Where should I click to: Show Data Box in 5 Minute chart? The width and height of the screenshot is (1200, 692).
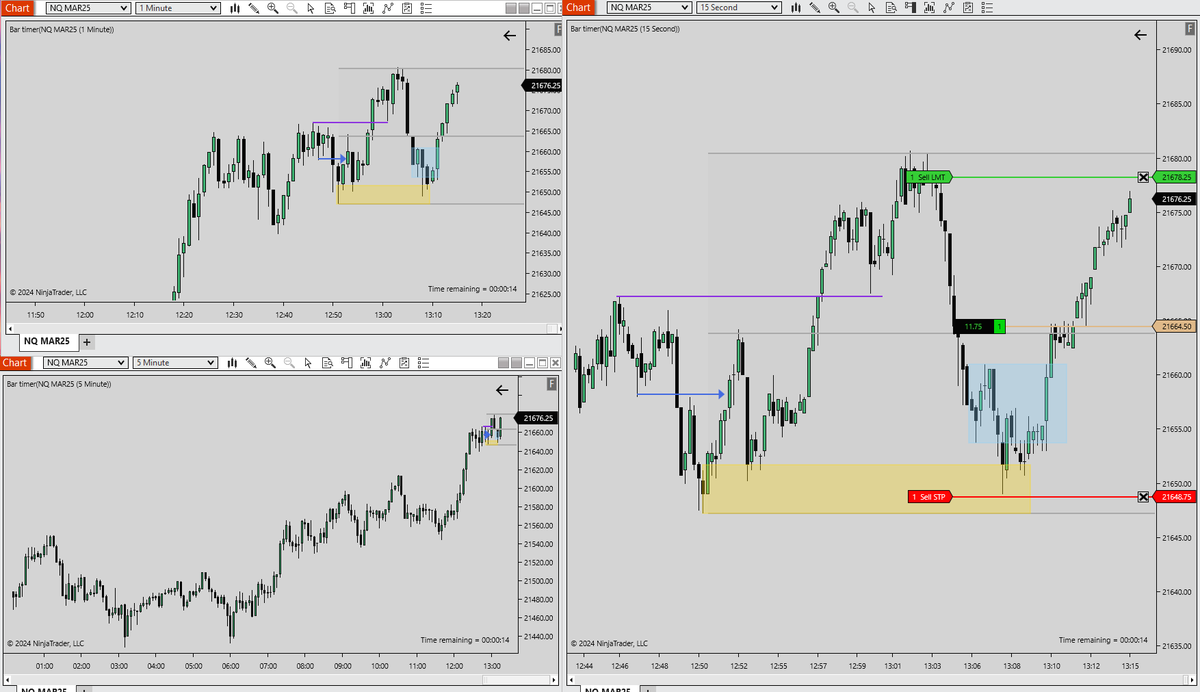327,362
